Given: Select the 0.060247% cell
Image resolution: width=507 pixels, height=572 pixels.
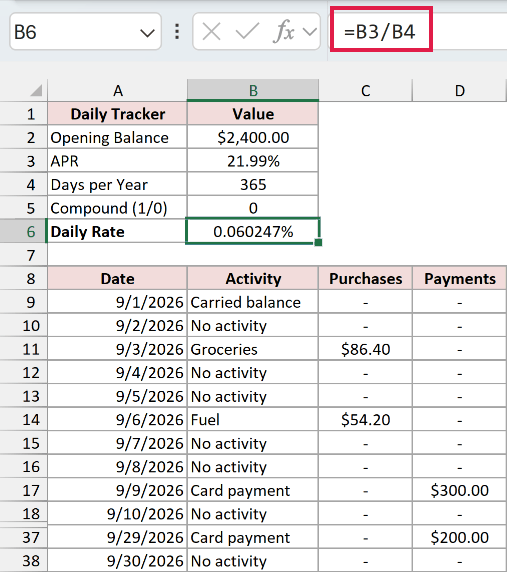Looking at the screenshot, I should coord(253,232).
